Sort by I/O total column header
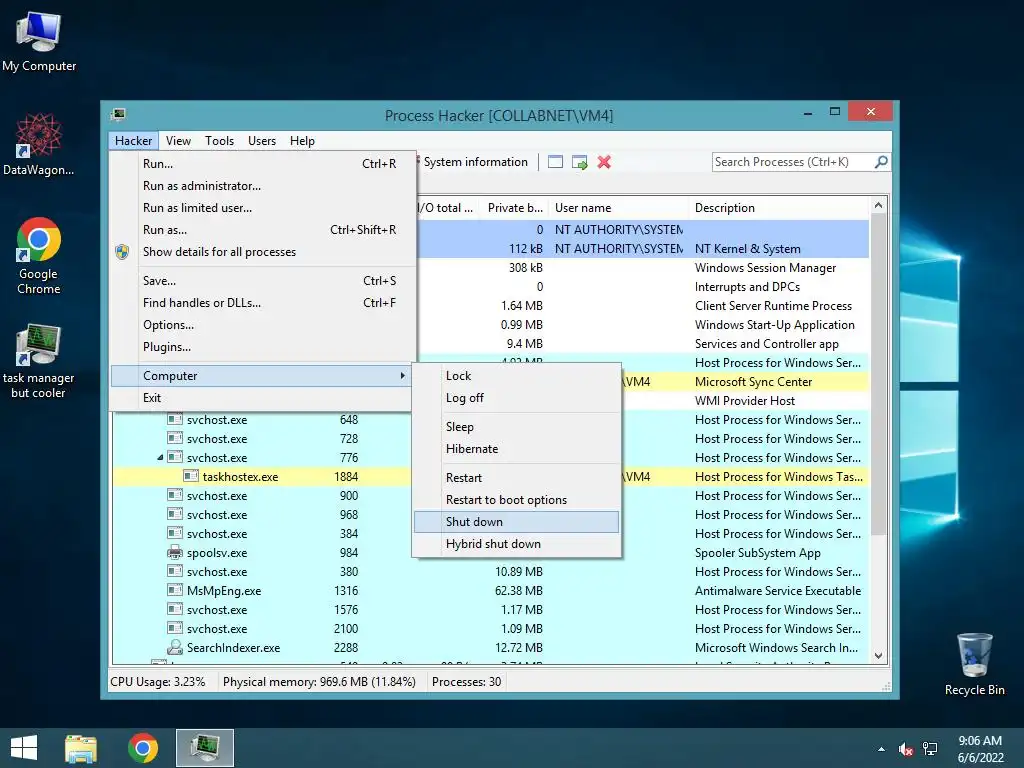Image resolution: width=1024 pixels, height=768 pixels. (x=447, y=208)
